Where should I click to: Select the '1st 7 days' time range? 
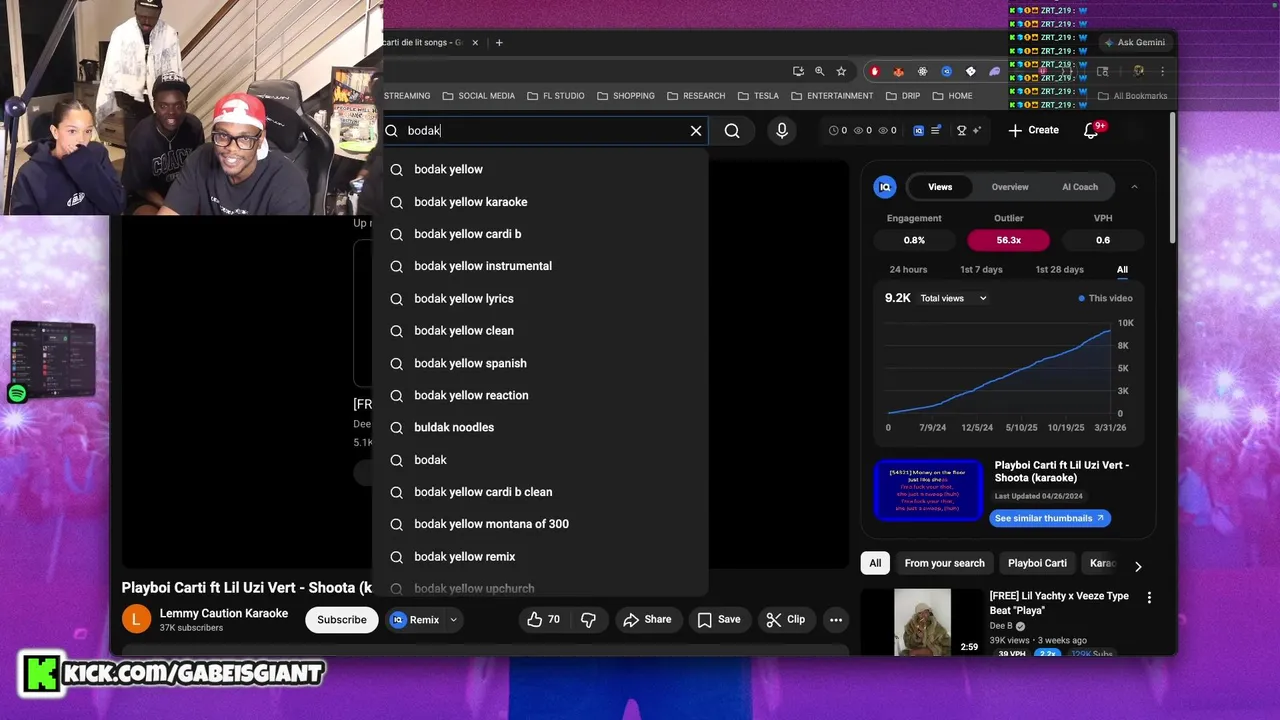click(981, 270)
